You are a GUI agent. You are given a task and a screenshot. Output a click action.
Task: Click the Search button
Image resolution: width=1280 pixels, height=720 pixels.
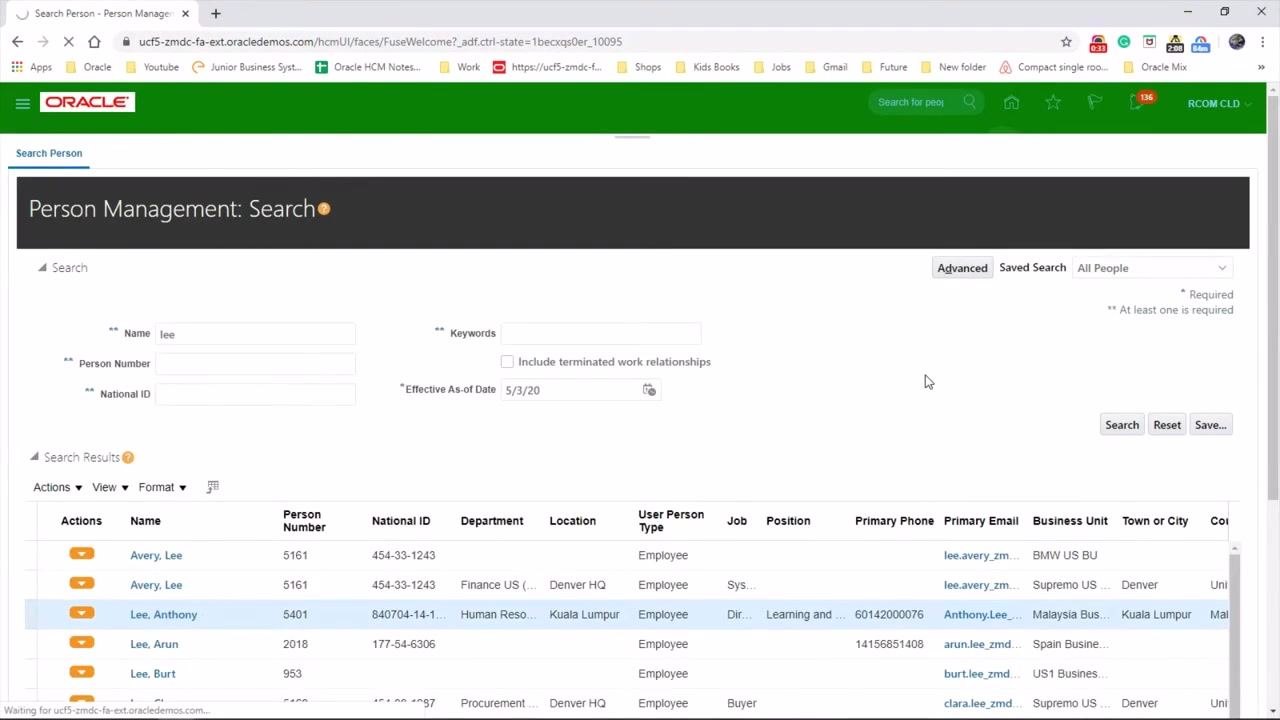point(1122,425)
